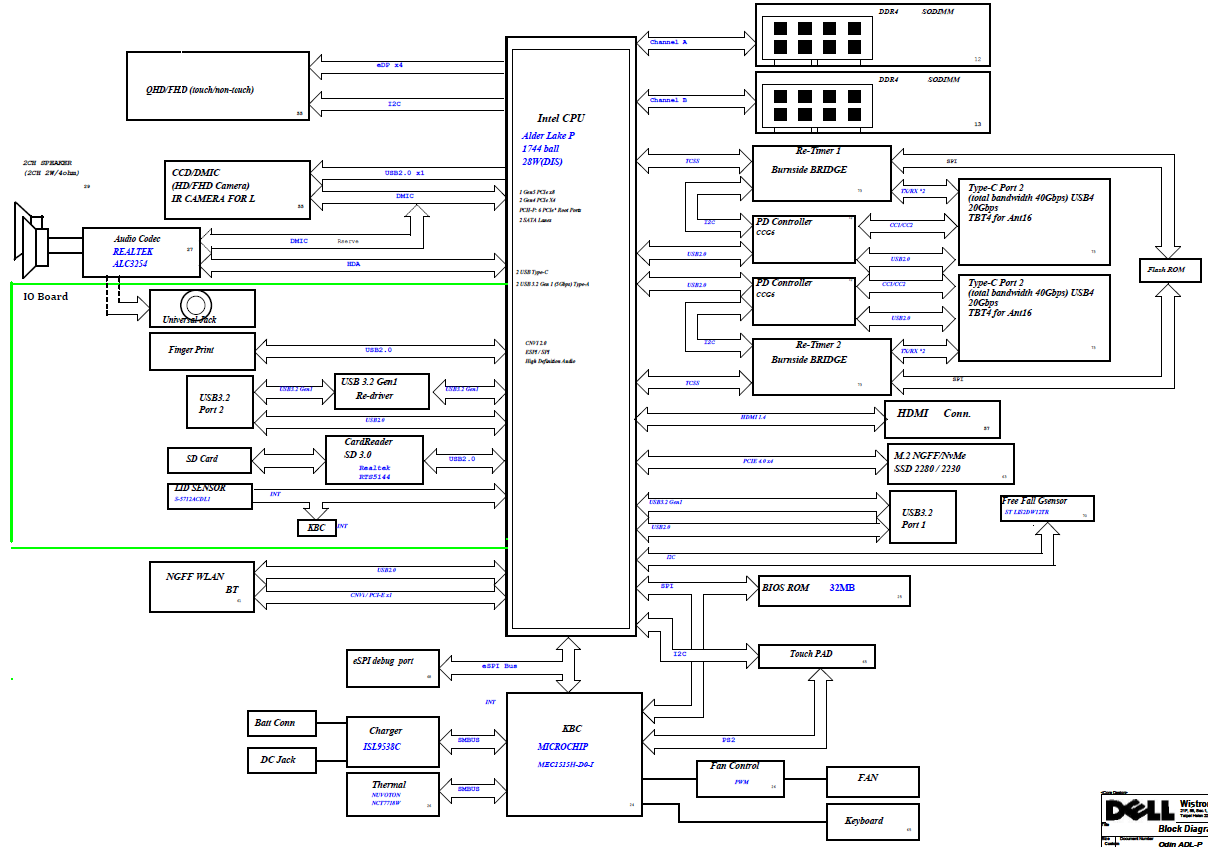Click the HDMI Conn. block
This screenshot has height=847, width=1208.
click(x=942, y=419)
